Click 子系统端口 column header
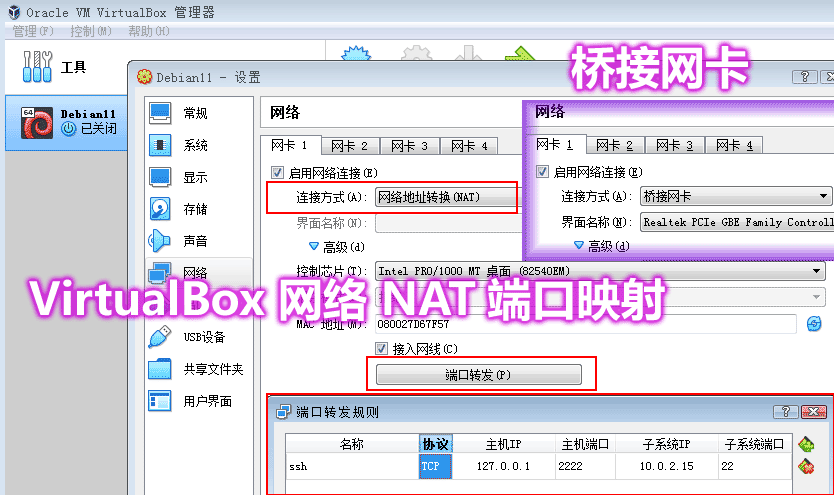834x495 pixels. [x=754, y=443]
